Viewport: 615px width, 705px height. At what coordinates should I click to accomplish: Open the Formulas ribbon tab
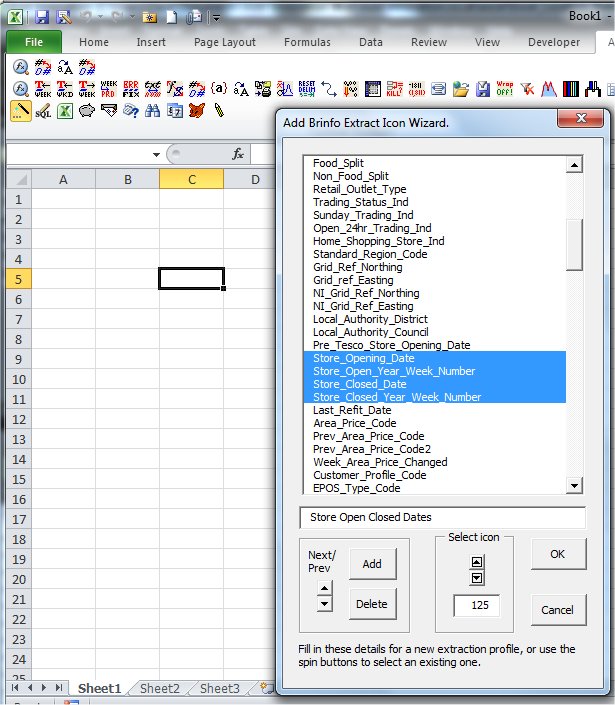tap(307, 42)
